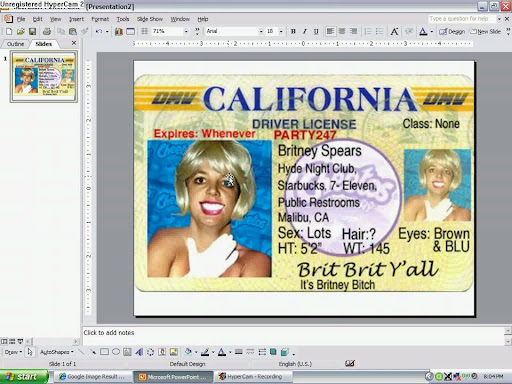Click the Undo icon

click(99, 31)
